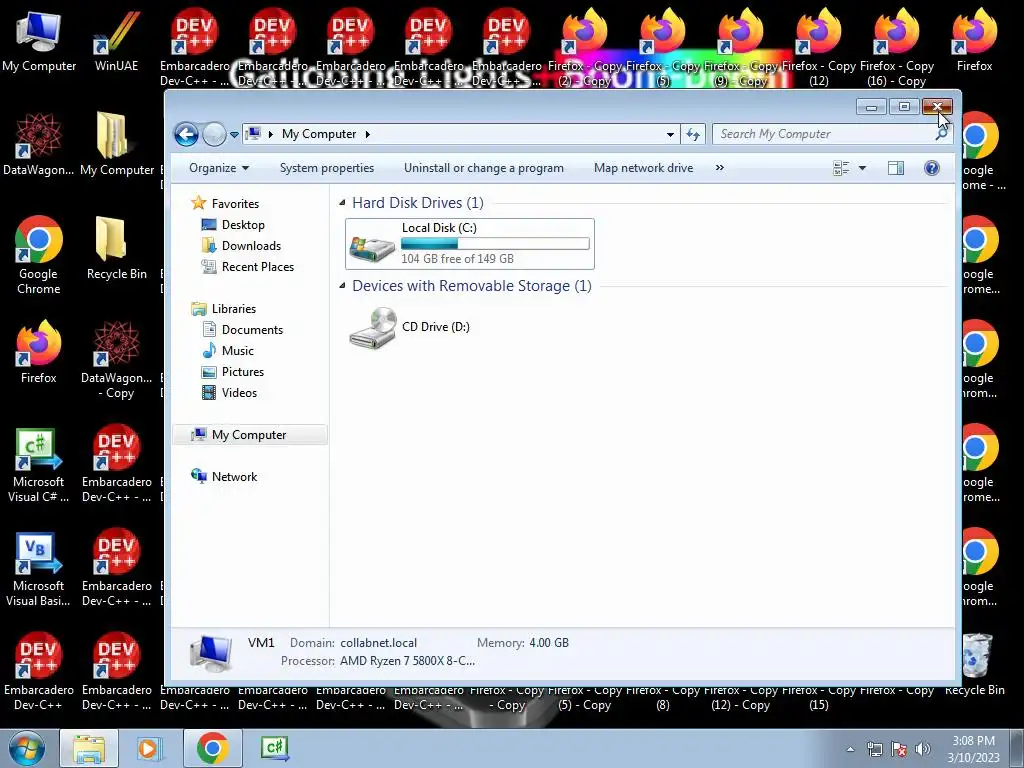Select the CD Drive (D:) icon

pyautogui.click(x=373, y=328)
